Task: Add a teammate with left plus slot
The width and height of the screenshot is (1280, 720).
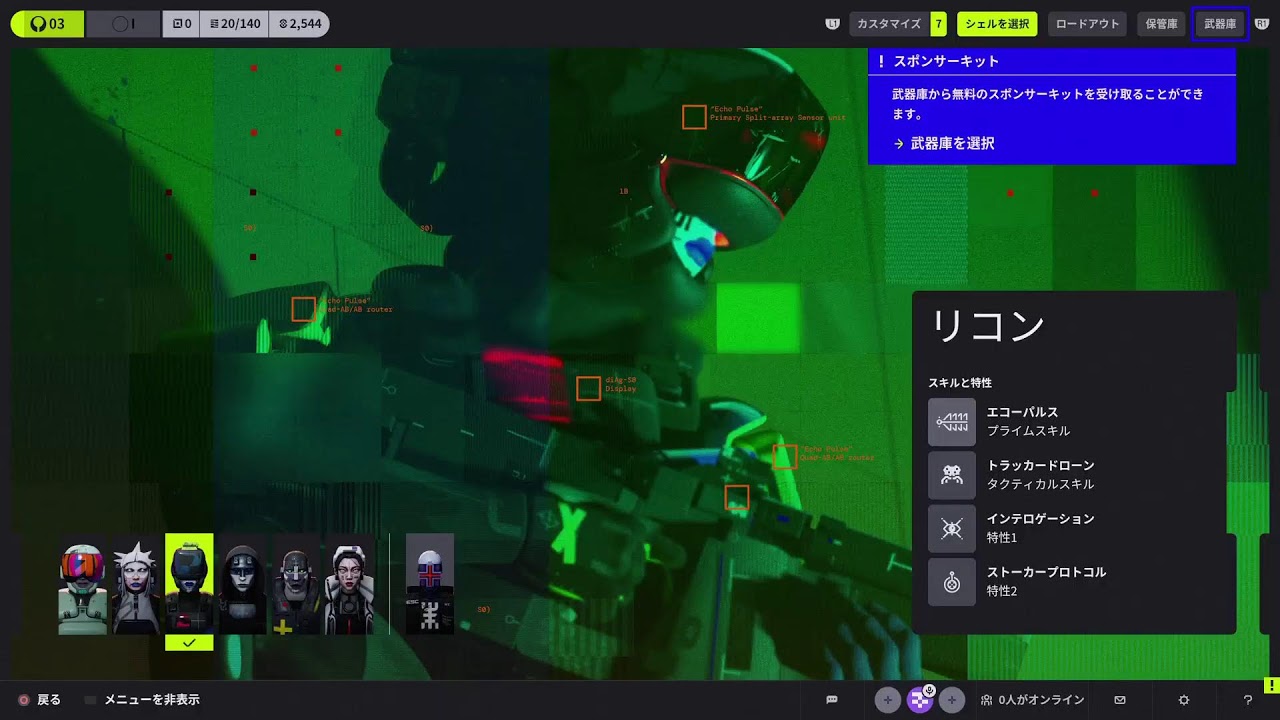Action: [x=887, y=700]
